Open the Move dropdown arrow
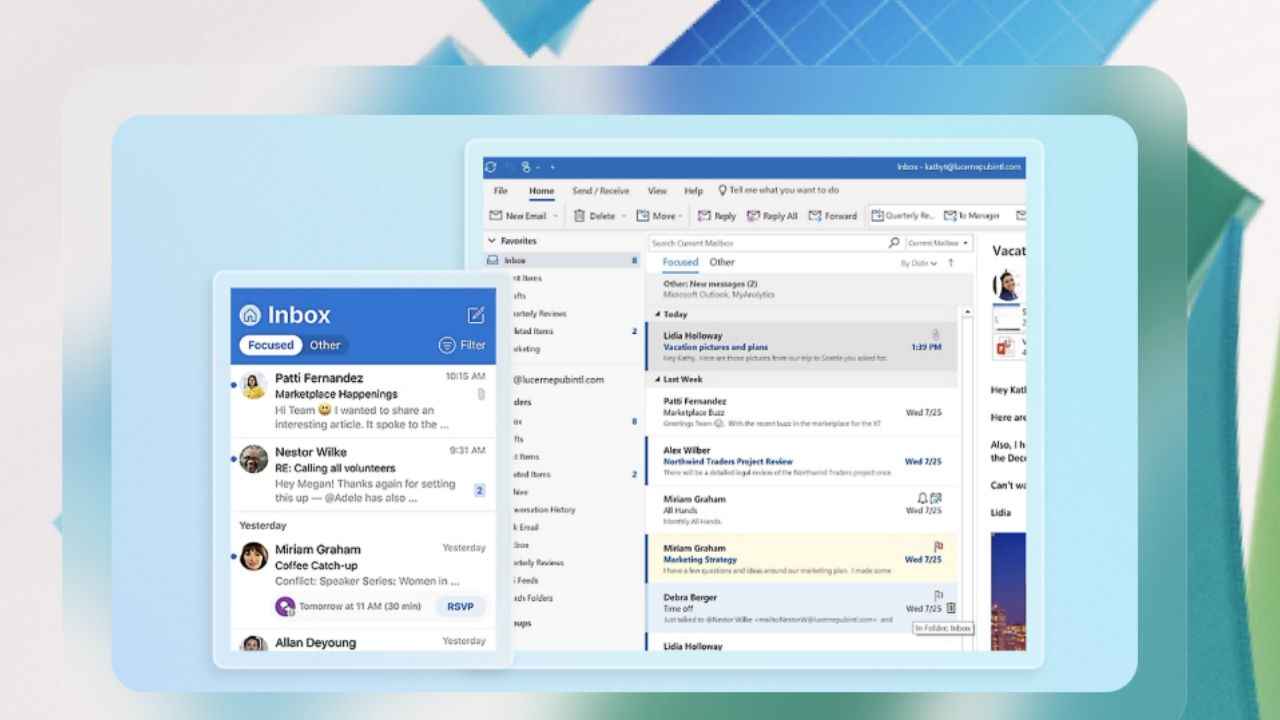Viewport: 1280px width, 720px height. tap(681, 215)
